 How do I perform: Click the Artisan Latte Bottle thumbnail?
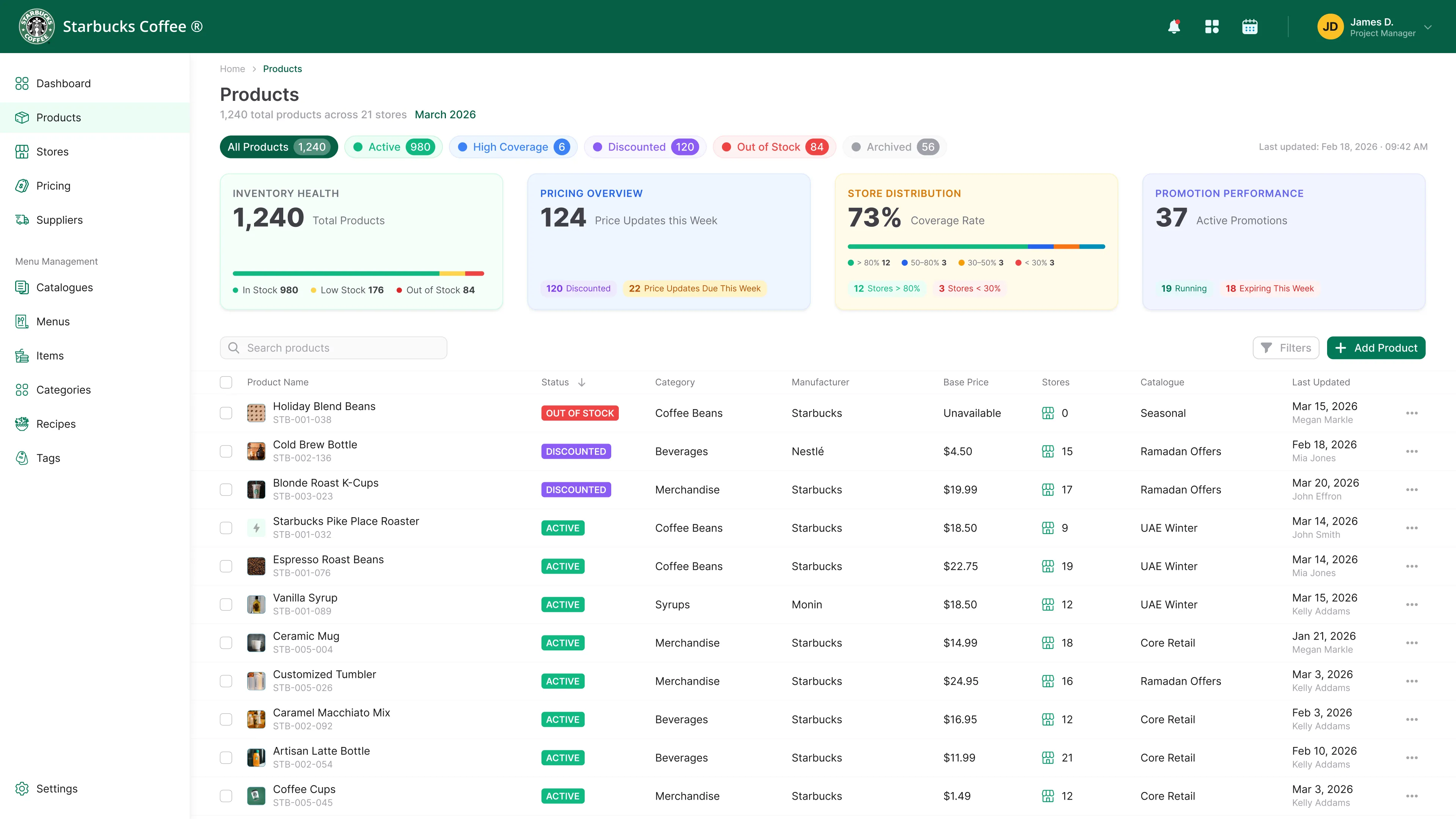pos(256,758)
